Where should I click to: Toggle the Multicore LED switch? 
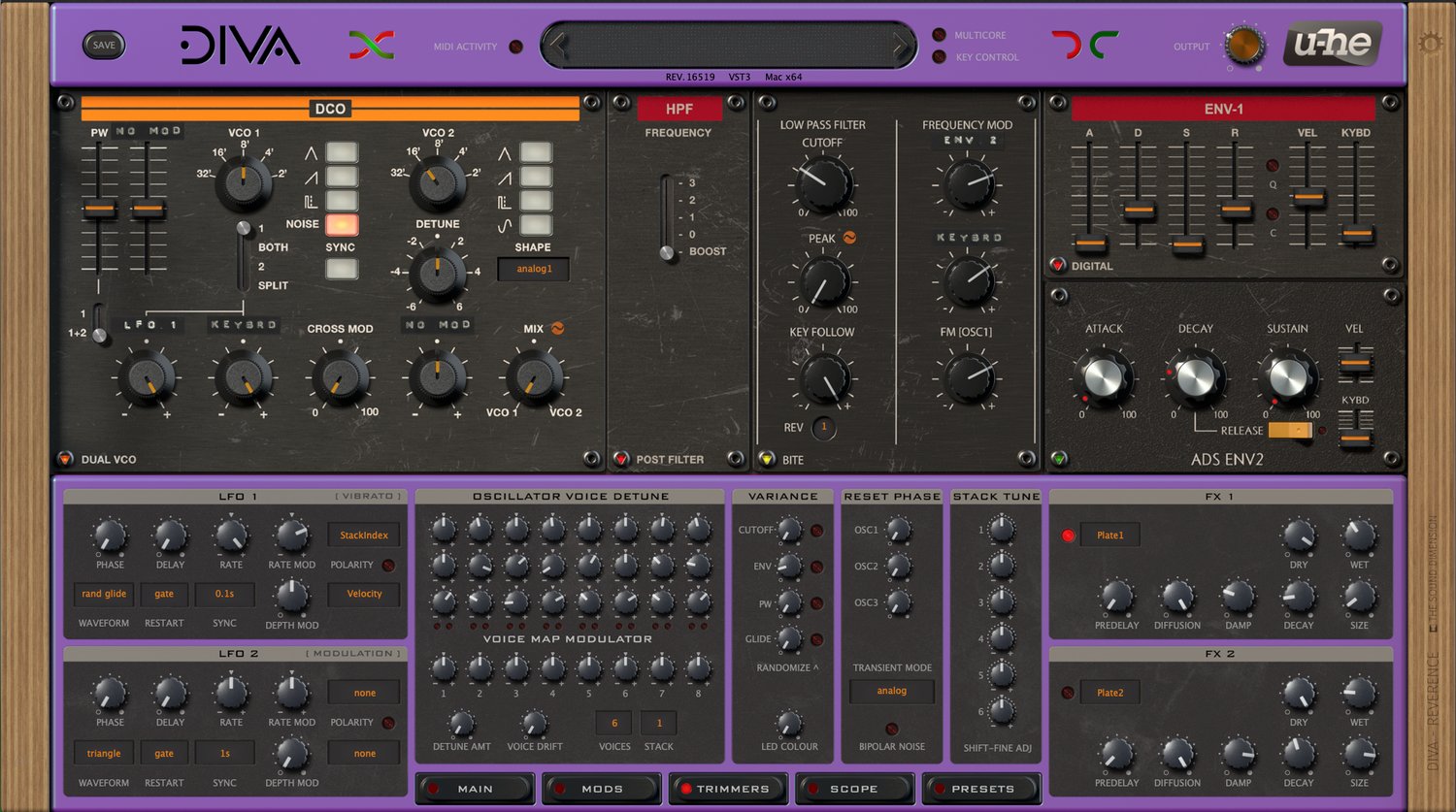tap(939, 35)
